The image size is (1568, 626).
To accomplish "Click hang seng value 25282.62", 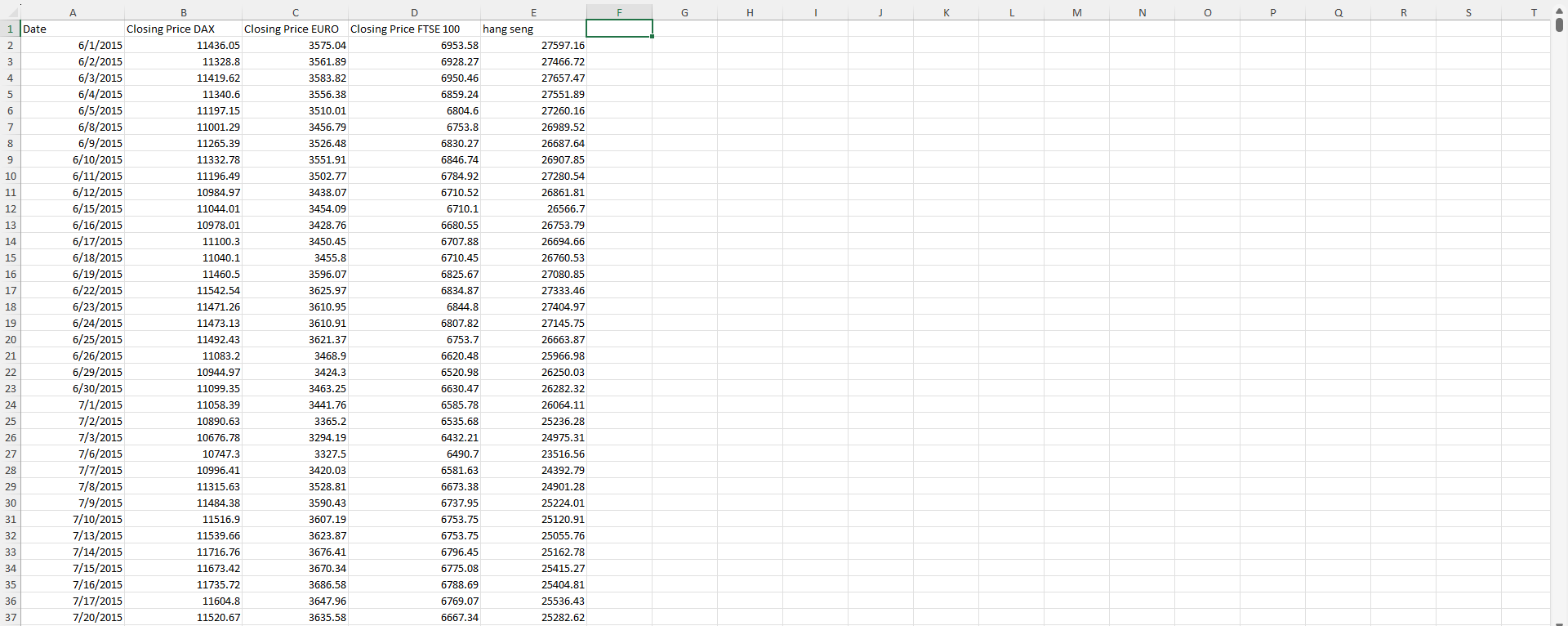I will [533, 617].
